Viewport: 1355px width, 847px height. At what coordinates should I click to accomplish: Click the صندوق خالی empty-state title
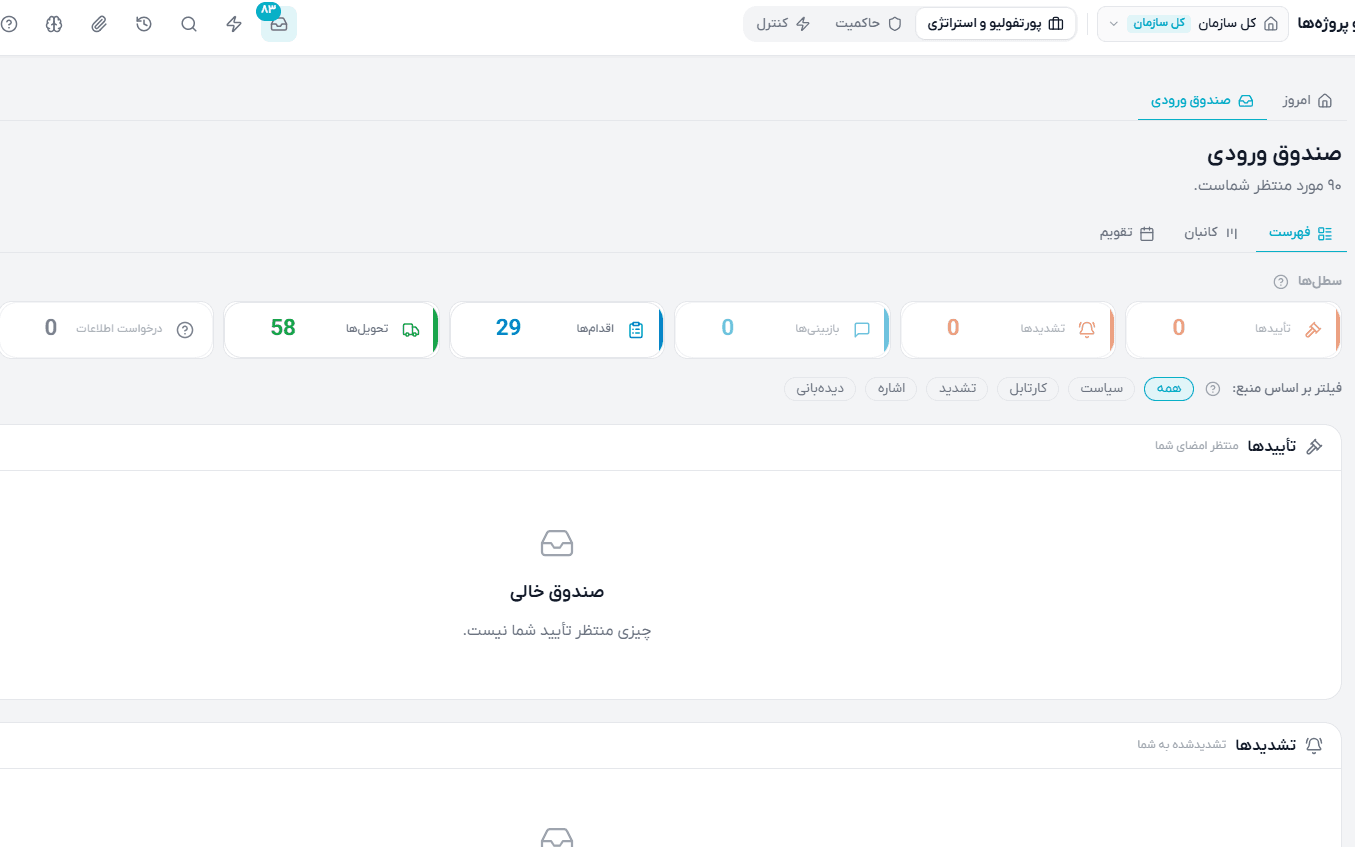[557, 592]
